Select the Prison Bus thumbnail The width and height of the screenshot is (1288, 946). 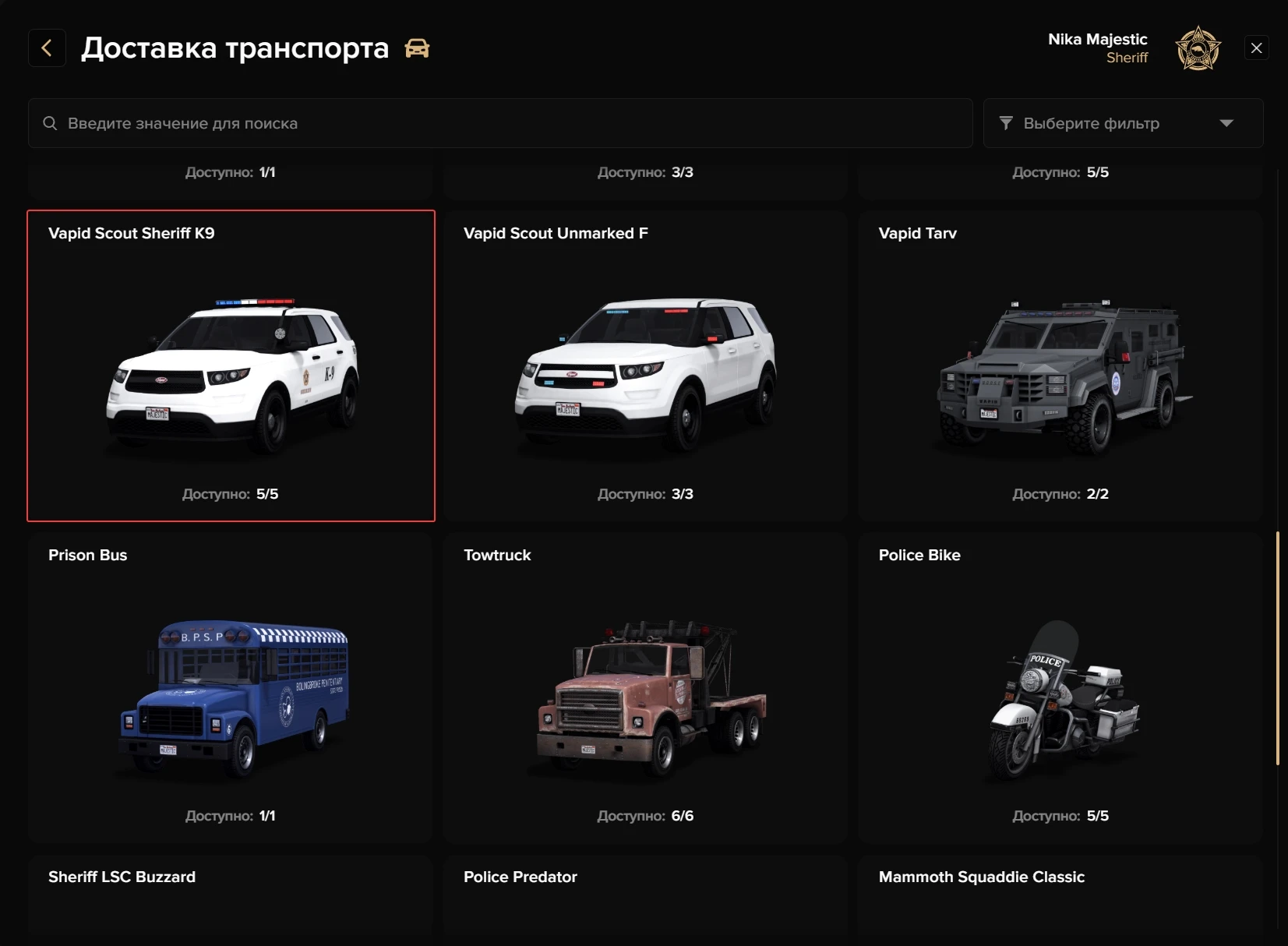pos(231,697)
